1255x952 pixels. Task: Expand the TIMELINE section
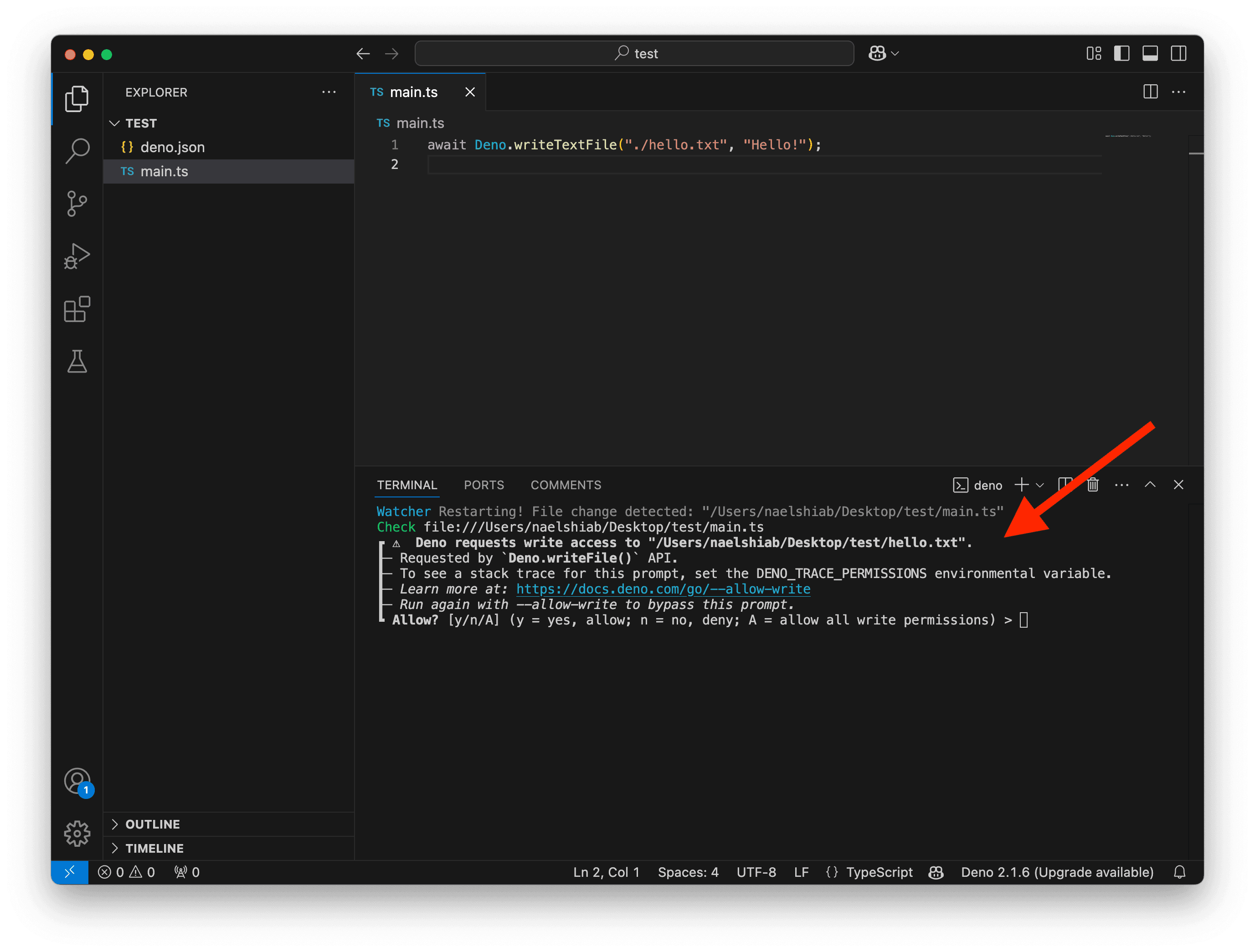coord(229,848)
